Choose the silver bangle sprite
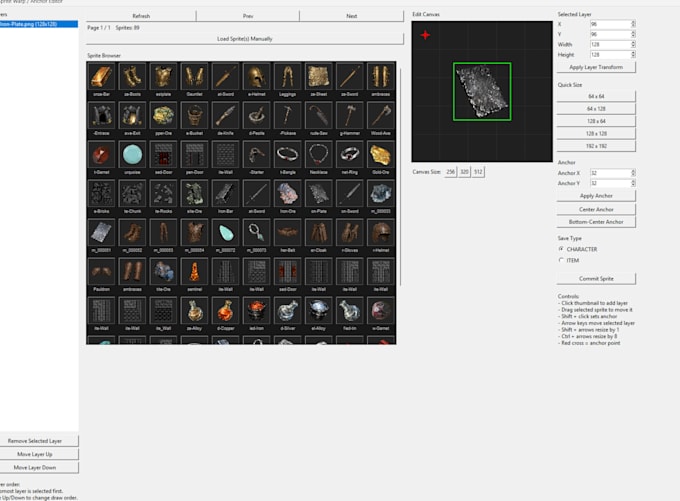This screenshot has height=501, width=680. [x=288, y=154]
